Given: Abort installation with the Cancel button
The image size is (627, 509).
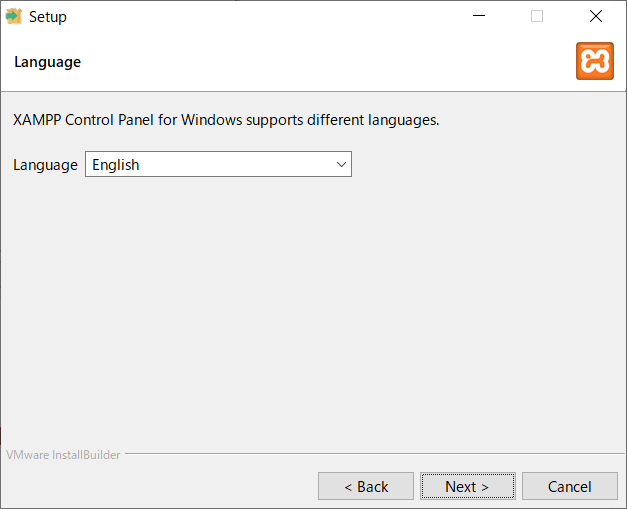Looking at the screenshot, I should [570, 486].
